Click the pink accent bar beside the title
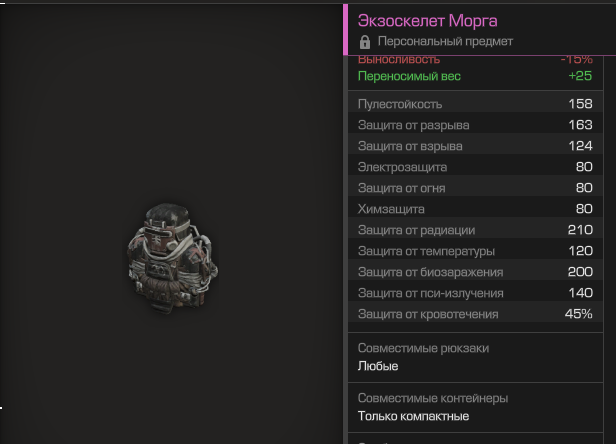Viewport: 616px width, 444px height. [x=345, y=28]
